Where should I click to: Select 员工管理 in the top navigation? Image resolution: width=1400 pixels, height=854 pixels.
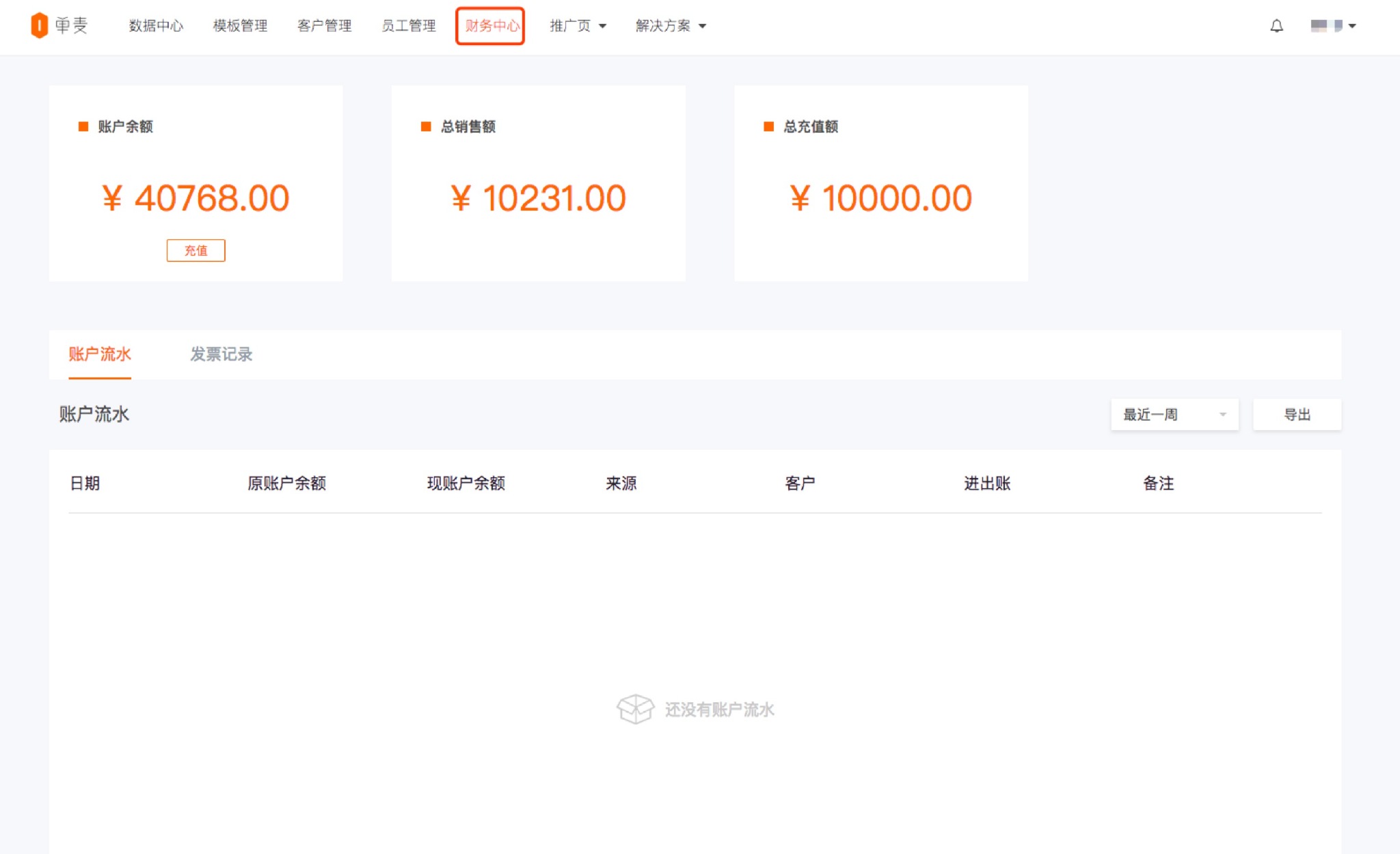click(x=408, y=26)
